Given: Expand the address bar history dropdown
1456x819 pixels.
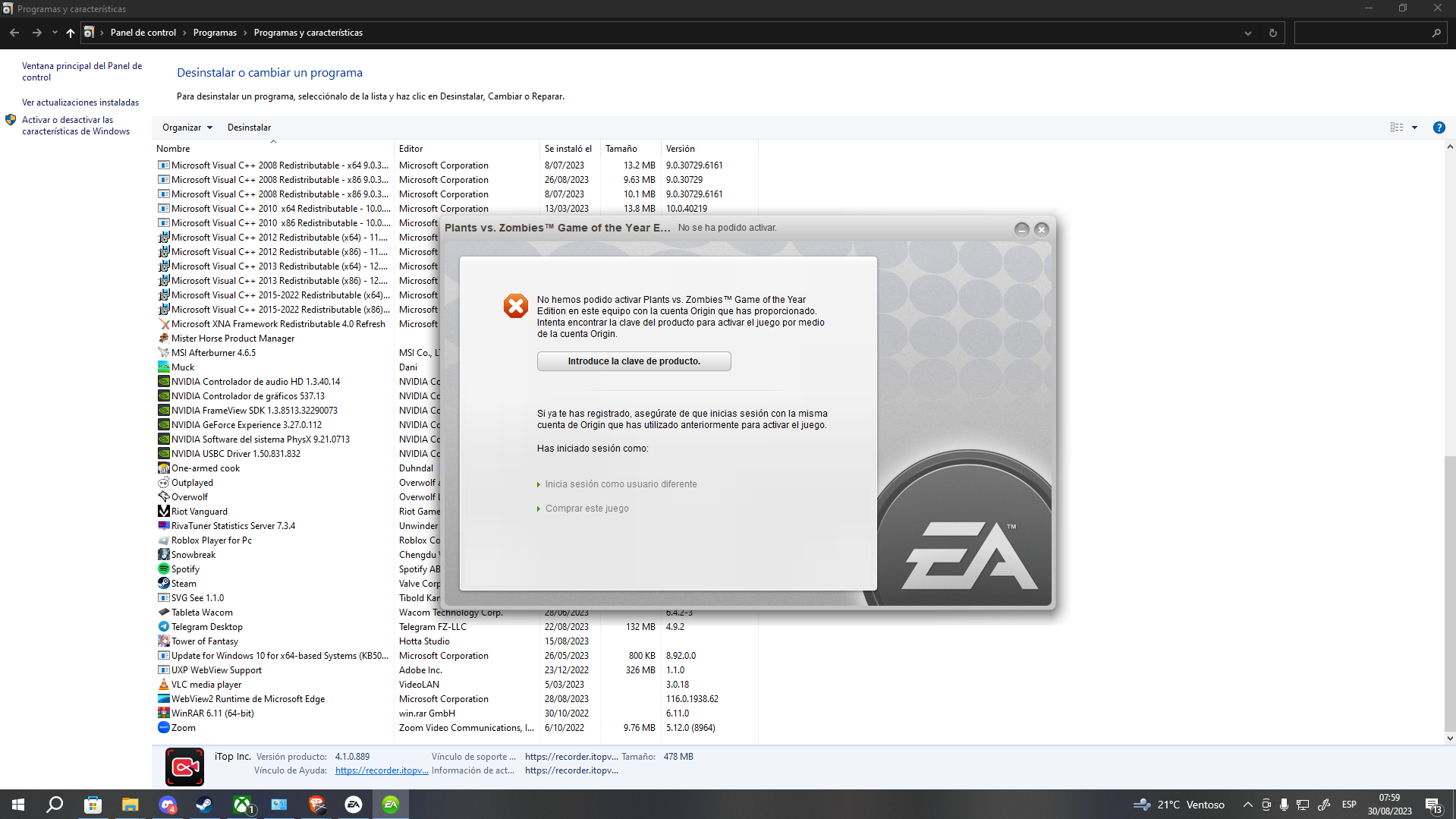Looking at the screenshot, I should pos(1247,33).
